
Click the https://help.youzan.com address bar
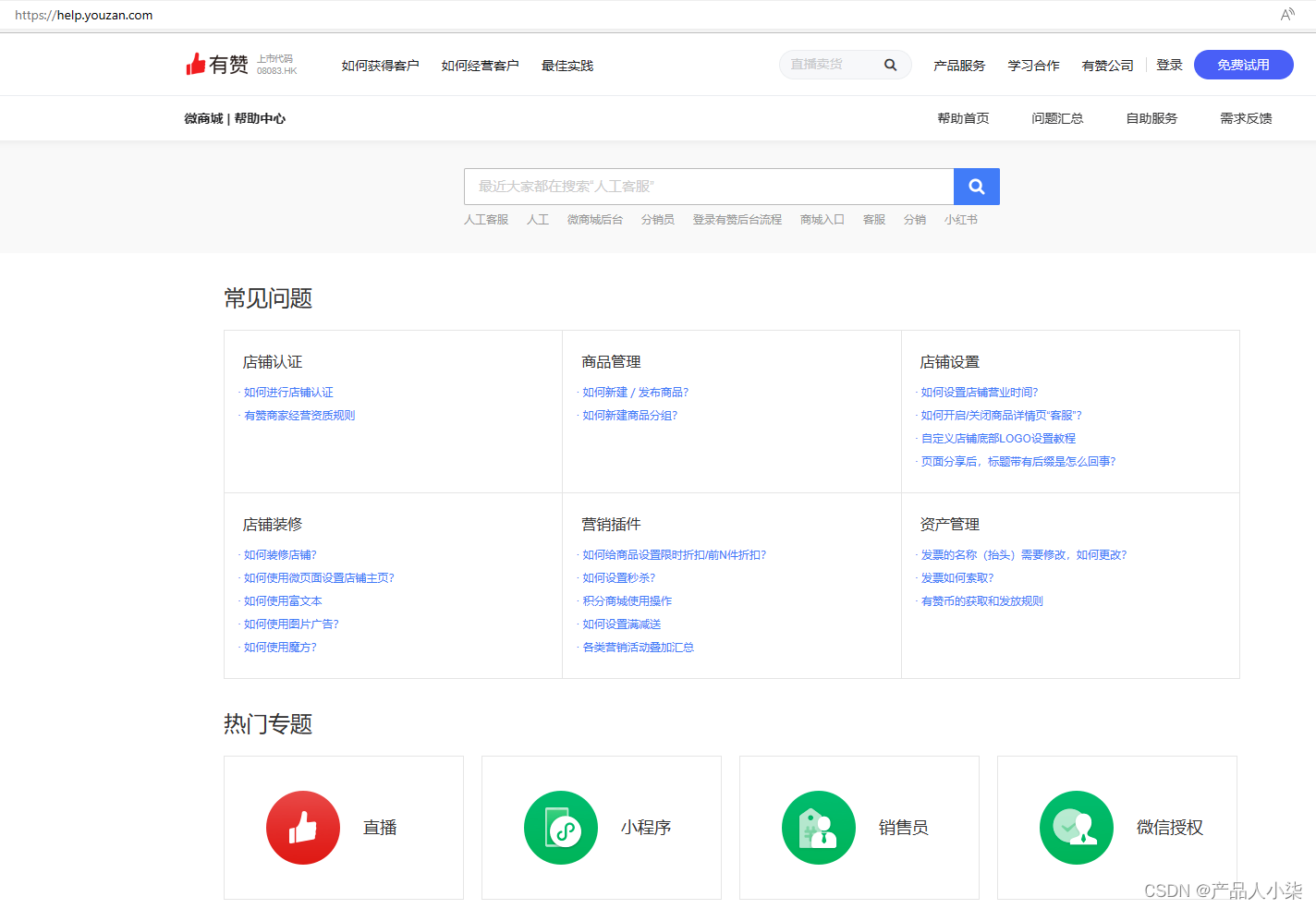[x=83, y=15]
